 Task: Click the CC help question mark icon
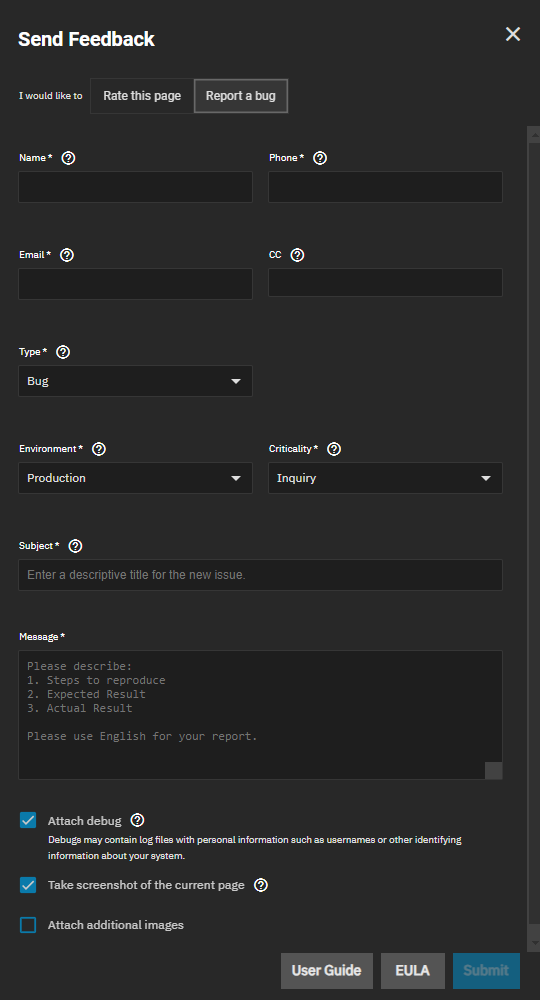297,255
